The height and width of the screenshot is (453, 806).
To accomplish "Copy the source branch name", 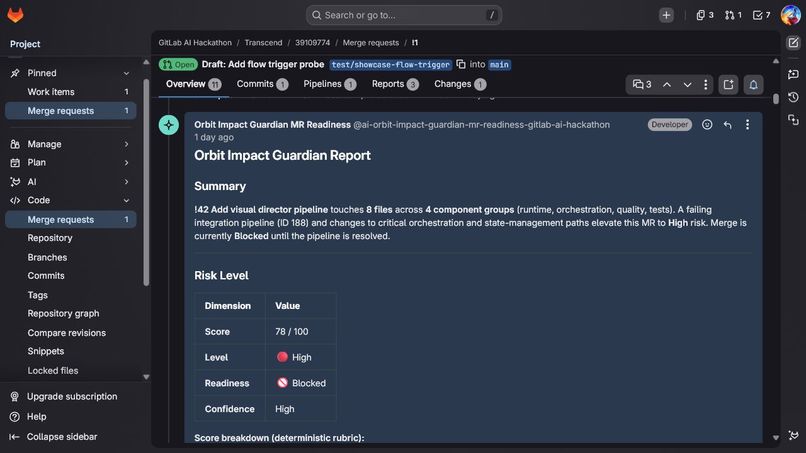I will pos(461,64).
